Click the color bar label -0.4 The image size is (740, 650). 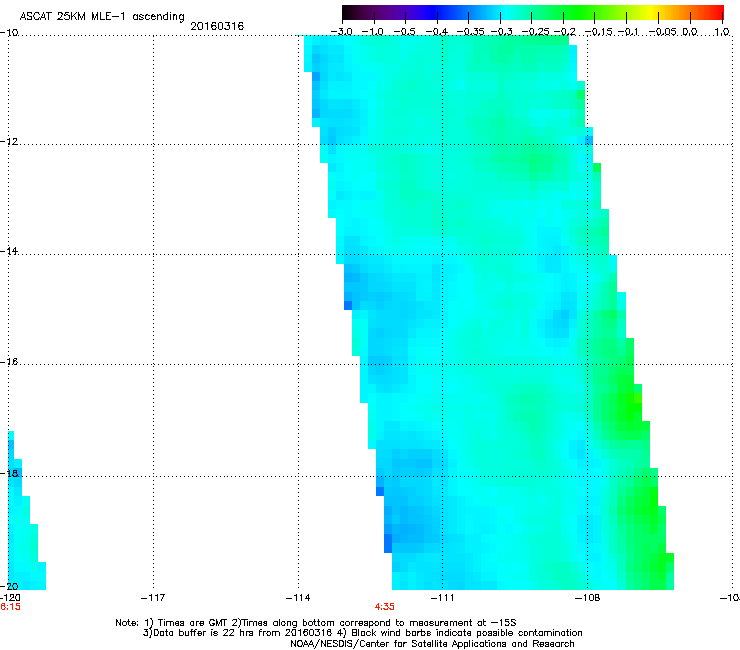point(436,32)
